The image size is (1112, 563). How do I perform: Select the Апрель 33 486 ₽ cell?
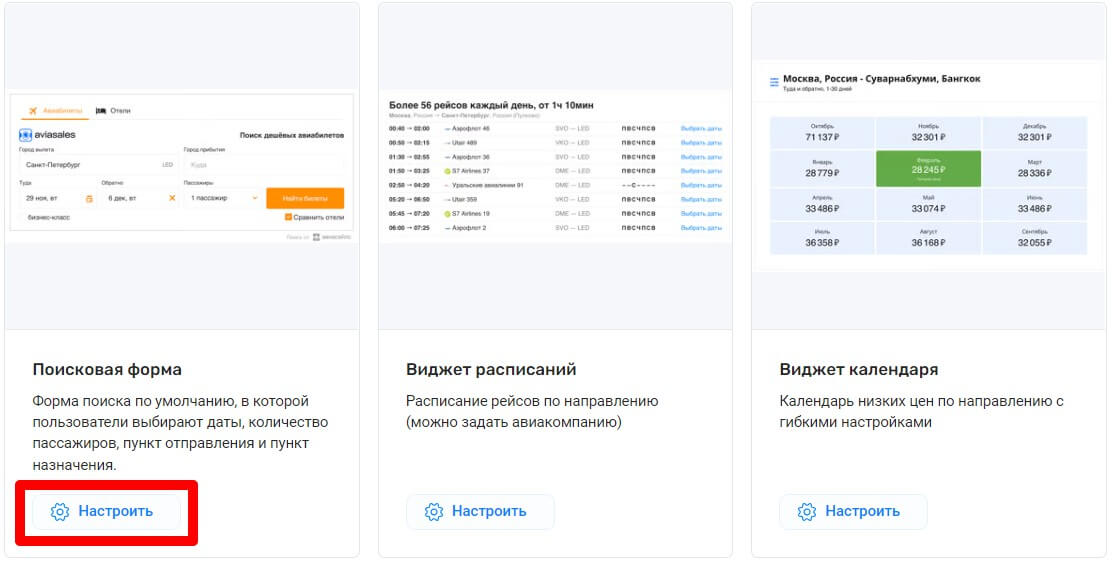click(823, 204)
